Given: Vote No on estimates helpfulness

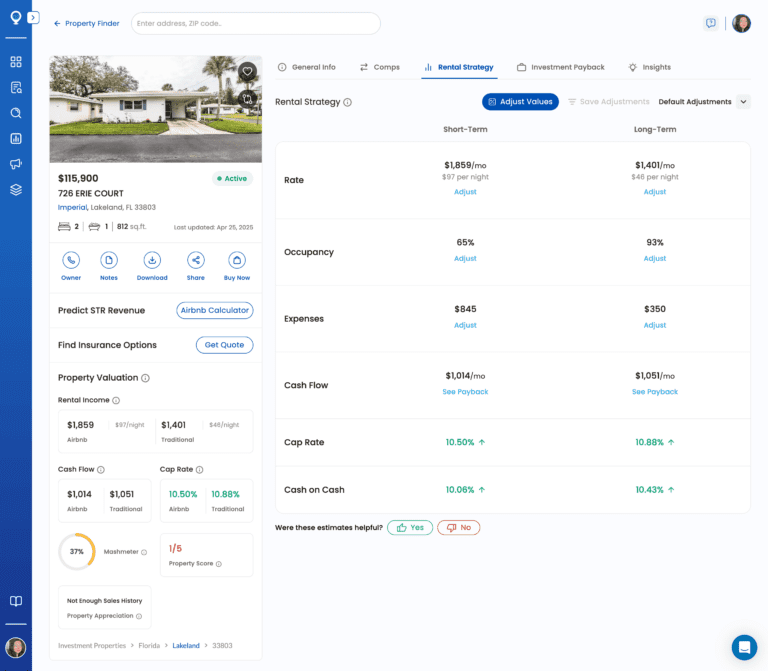Looking at the screenshot, I should 457,527.
